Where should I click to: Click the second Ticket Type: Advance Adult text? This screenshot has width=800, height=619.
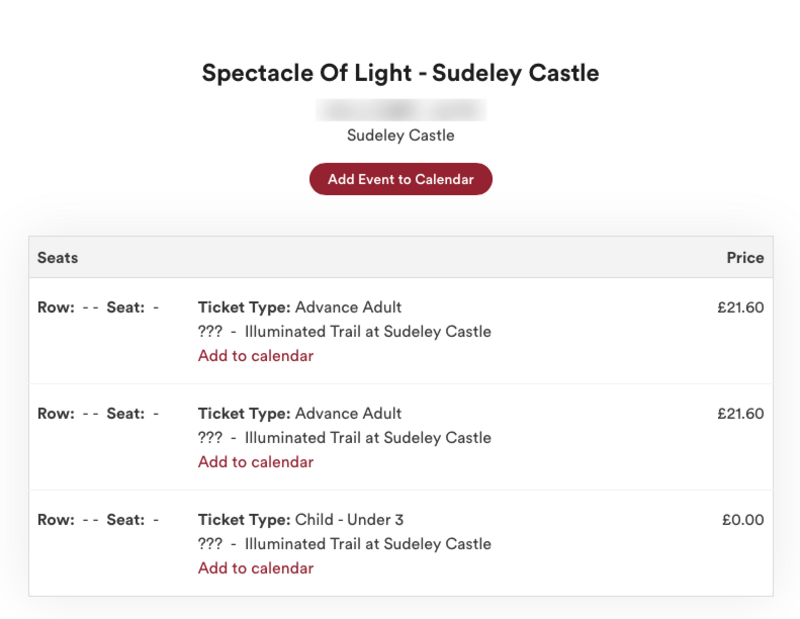pyautogui.click(x=299, y=413)
